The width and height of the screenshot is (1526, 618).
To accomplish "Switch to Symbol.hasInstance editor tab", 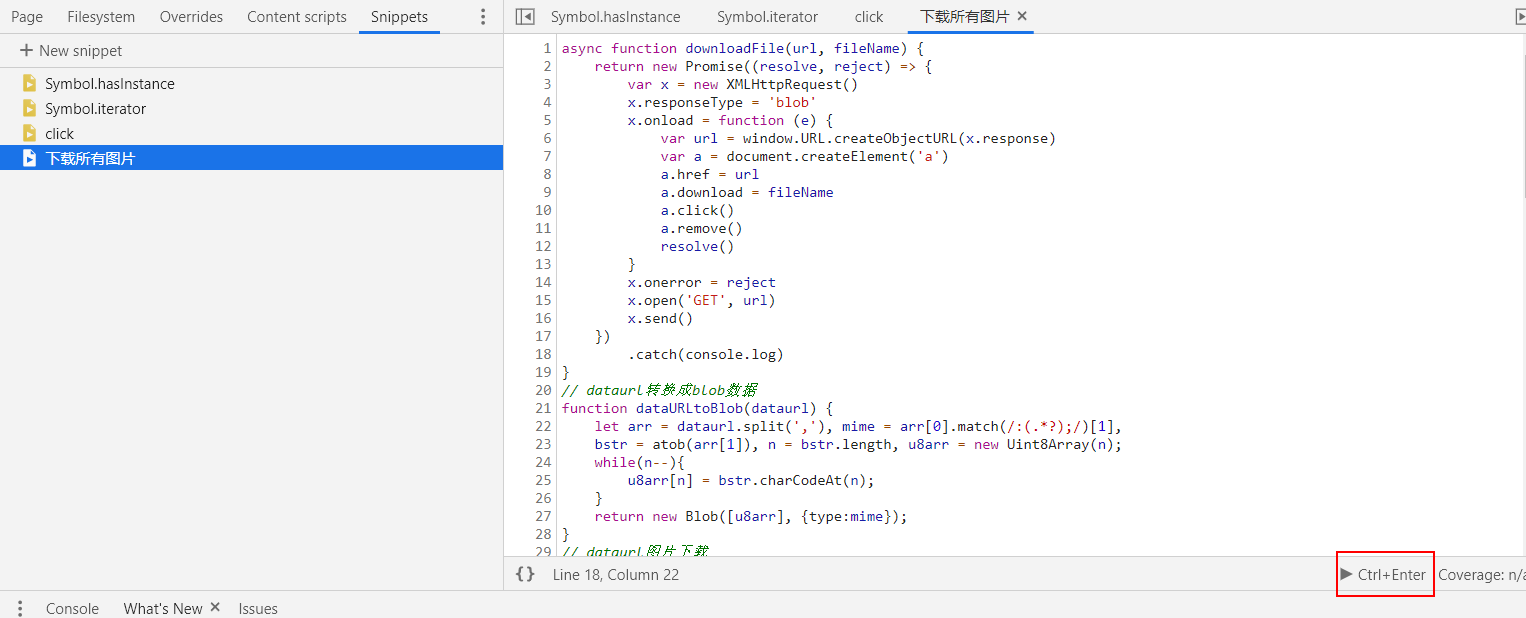I will [616, 17].
